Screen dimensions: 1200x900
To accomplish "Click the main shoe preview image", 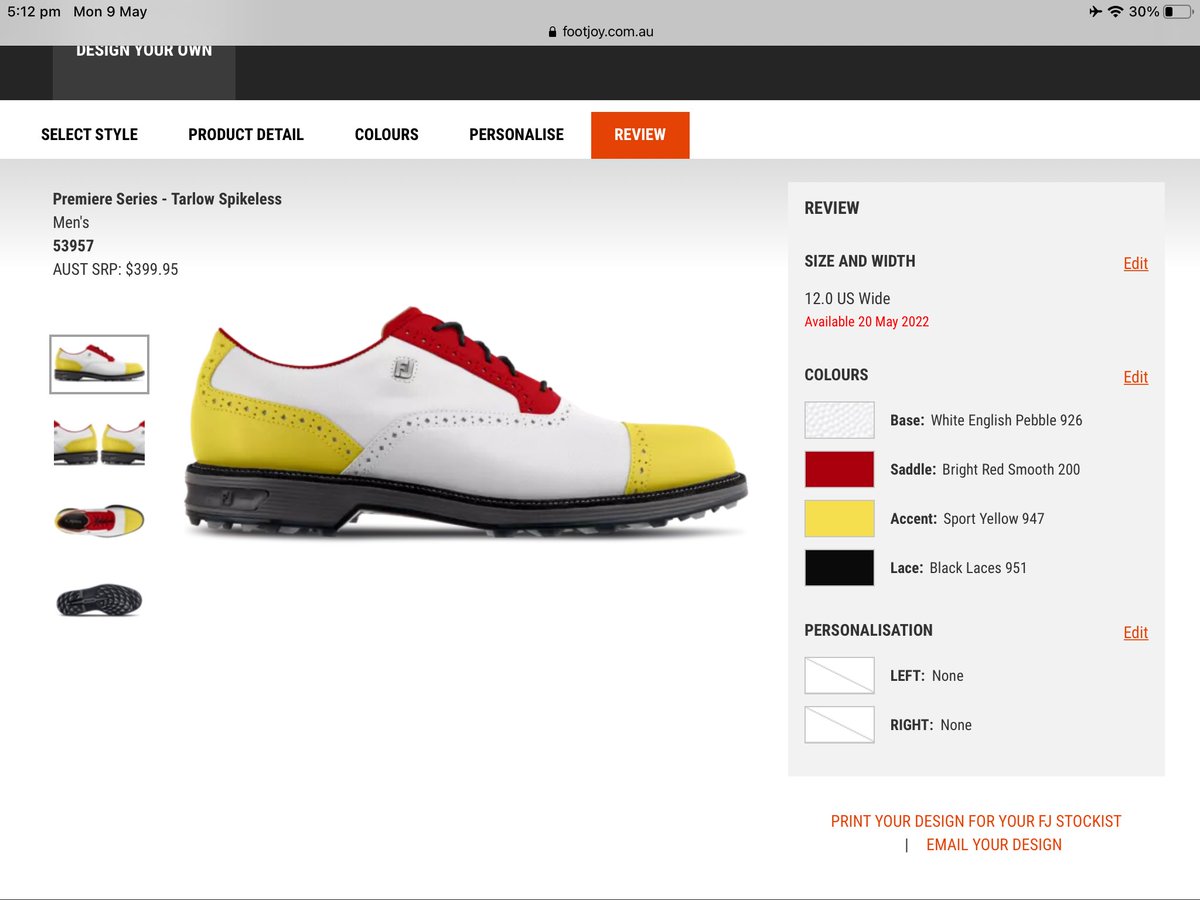I will pos(466,423).
